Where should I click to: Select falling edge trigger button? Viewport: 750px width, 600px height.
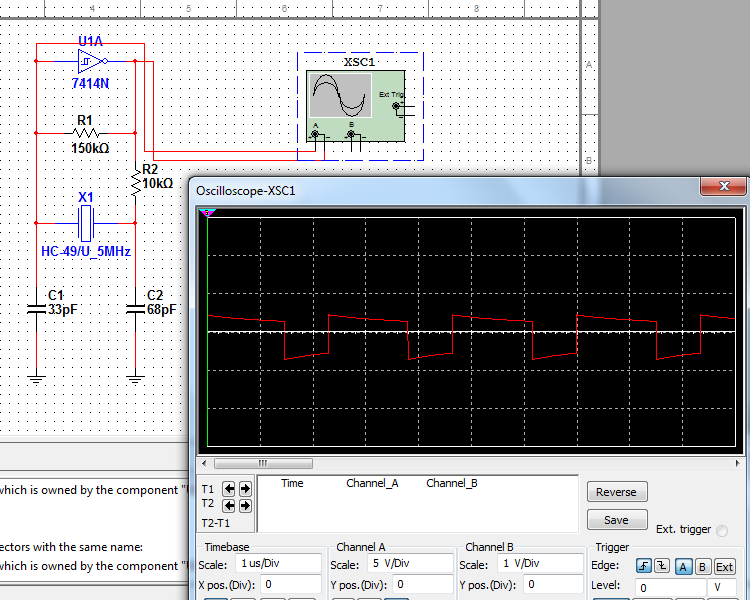tap(661, 567)
